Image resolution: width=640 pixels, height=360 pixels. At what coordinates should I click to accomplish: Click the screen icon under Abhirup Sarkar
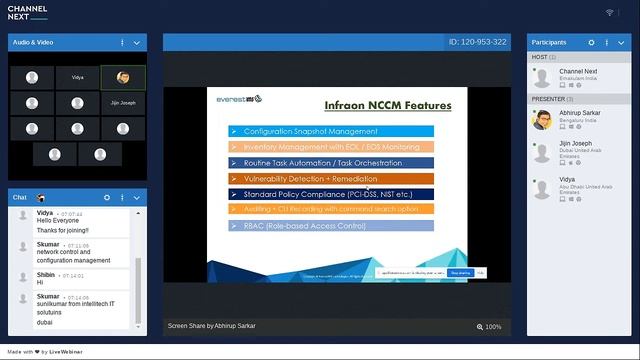562,127
